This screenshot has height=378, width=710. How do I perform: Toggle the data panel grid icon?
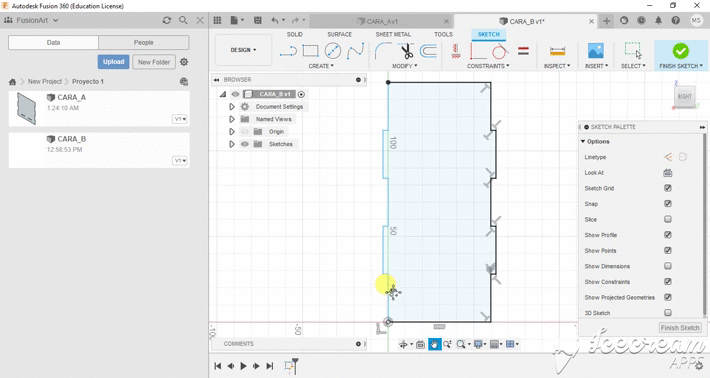[x=217, y=20]
